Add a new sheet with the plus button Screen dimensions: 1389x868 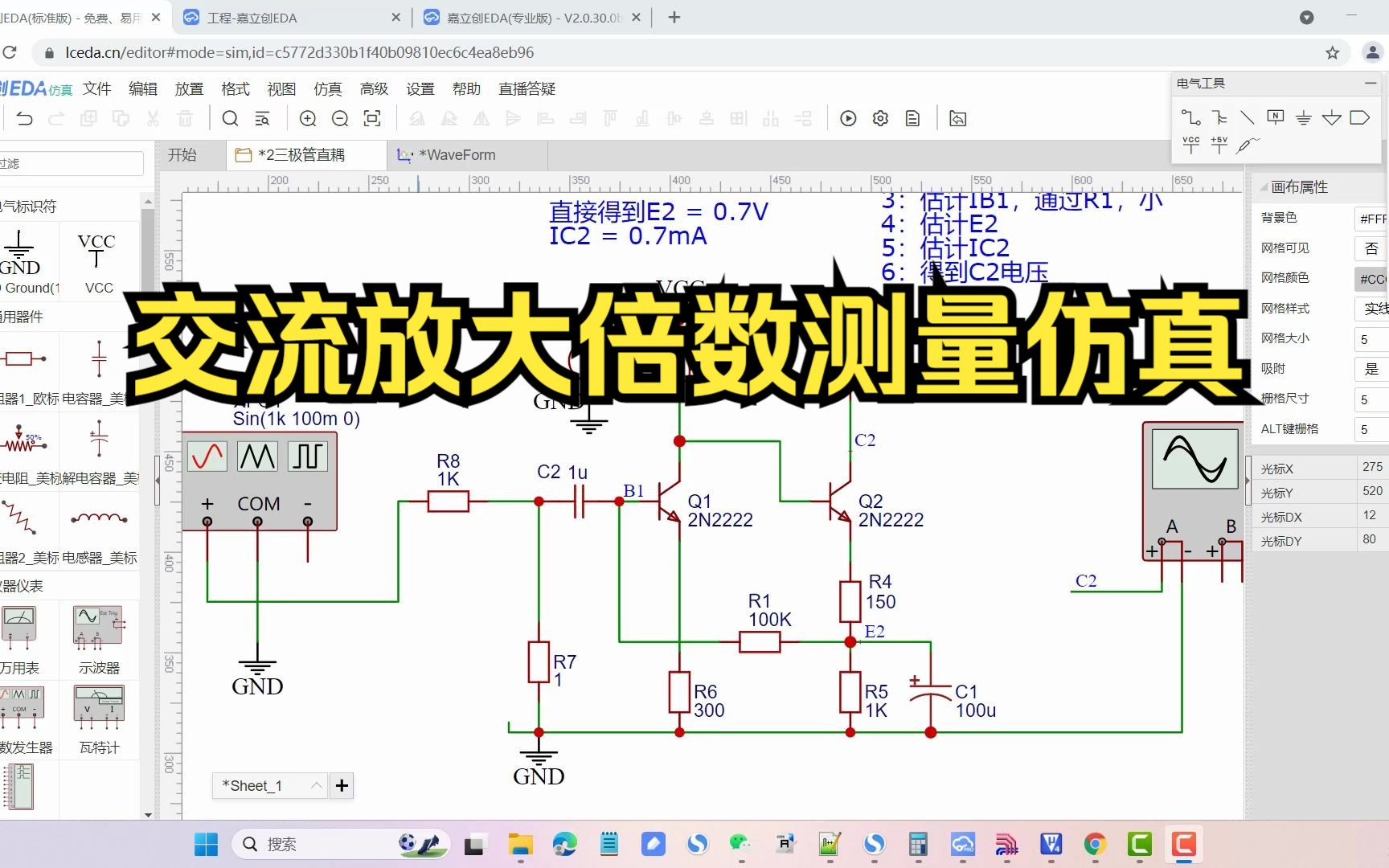(x=342, y=785)
